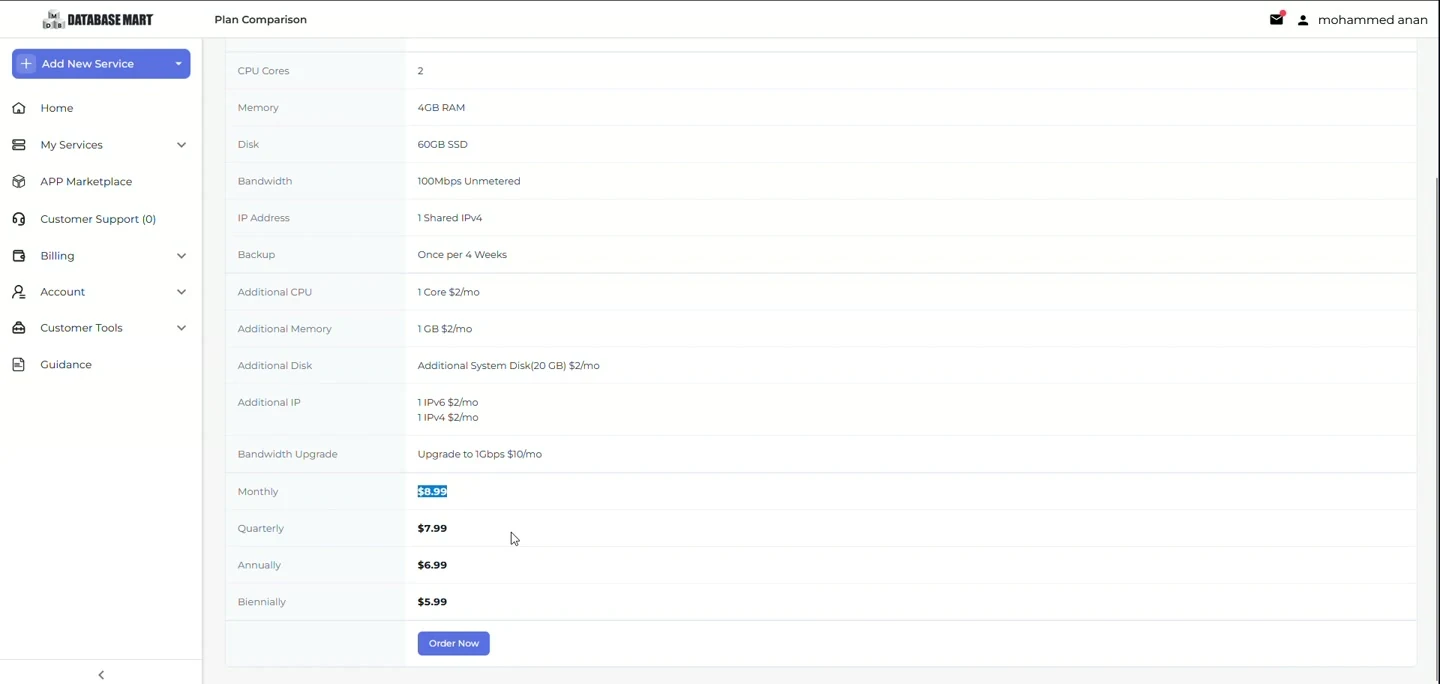1440x684 pixels.
Task: Expand the Billing submenu chevron
Action: coord(181,256)
